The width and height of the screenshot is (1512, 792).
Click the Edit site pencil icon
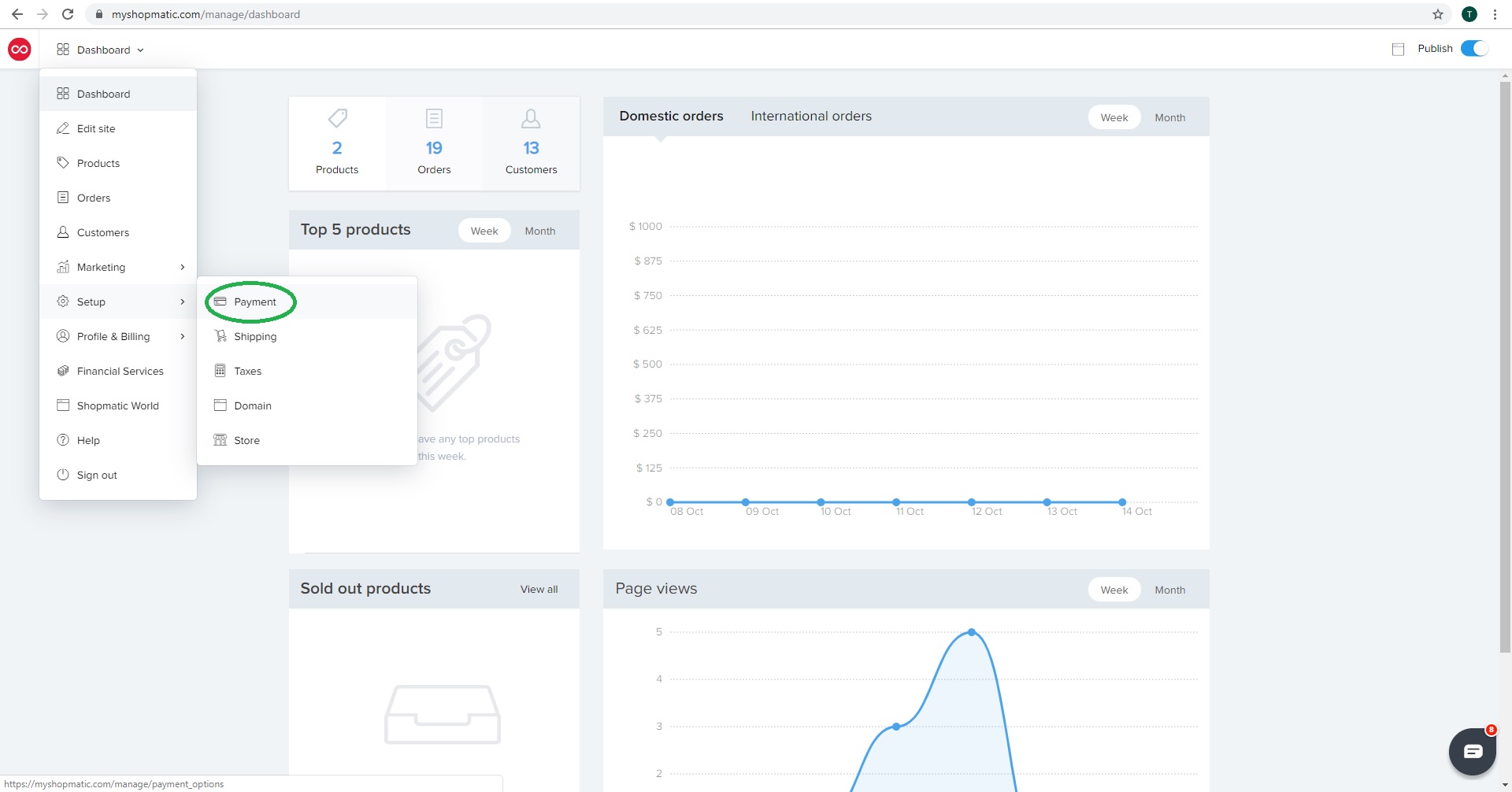pos(63,128)
